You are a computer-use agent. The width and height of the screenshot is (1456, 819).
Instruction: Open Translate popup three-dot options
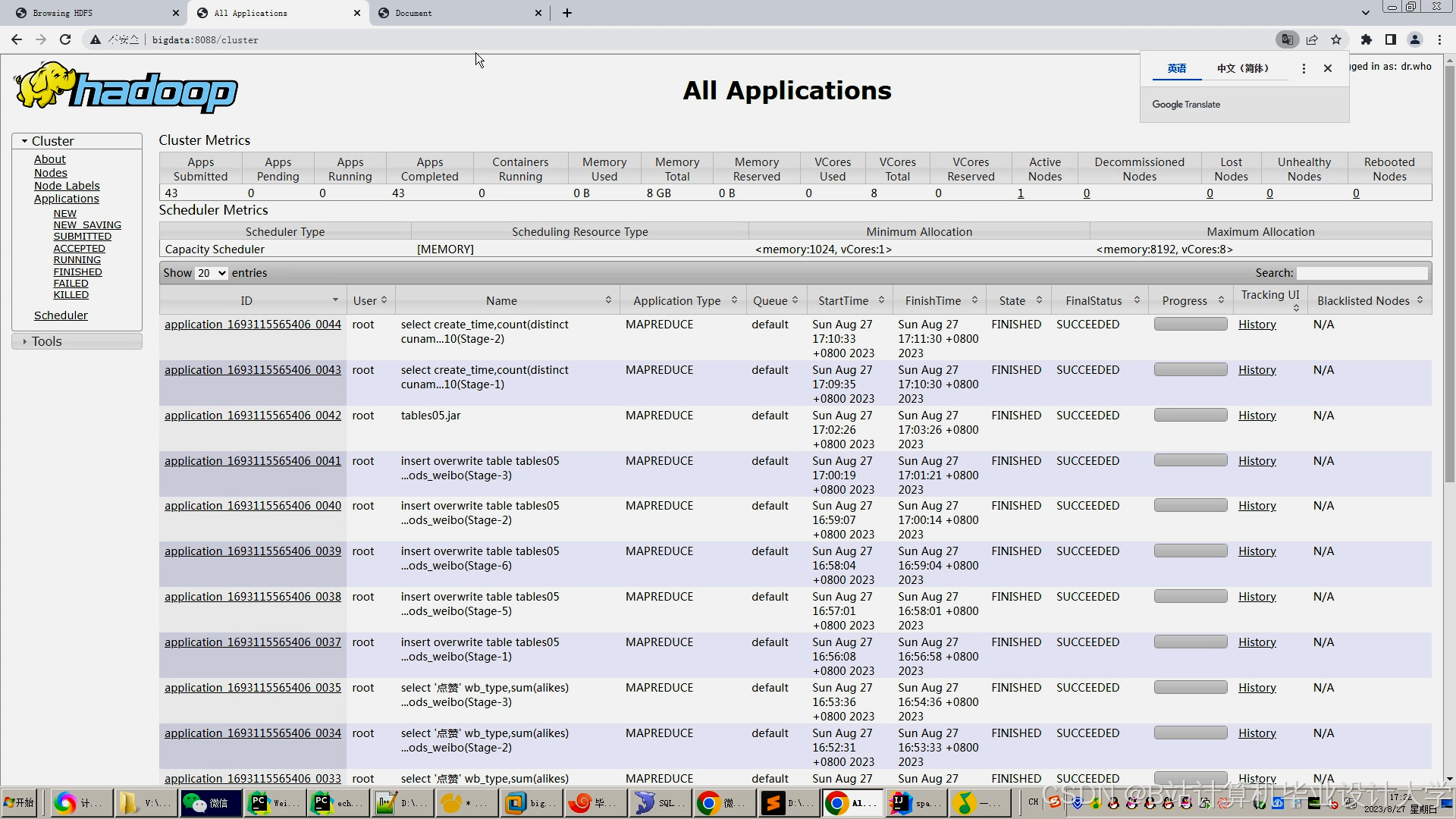click(x=1304, y=68)
